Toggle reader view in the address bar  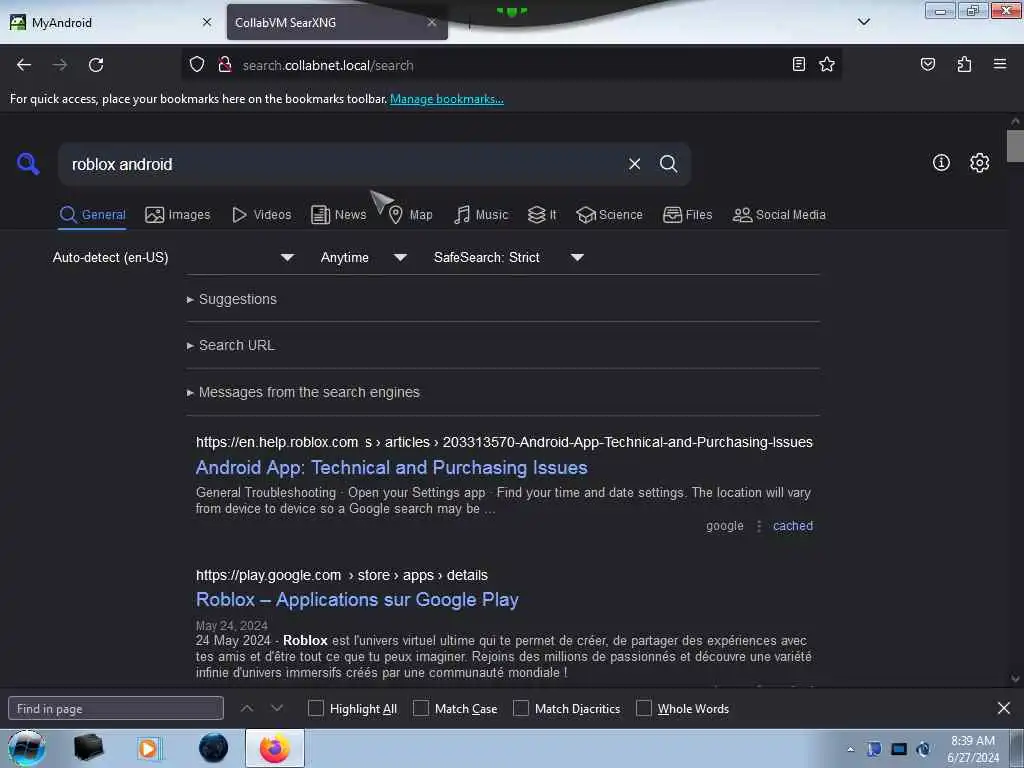(x=798, y=64)
